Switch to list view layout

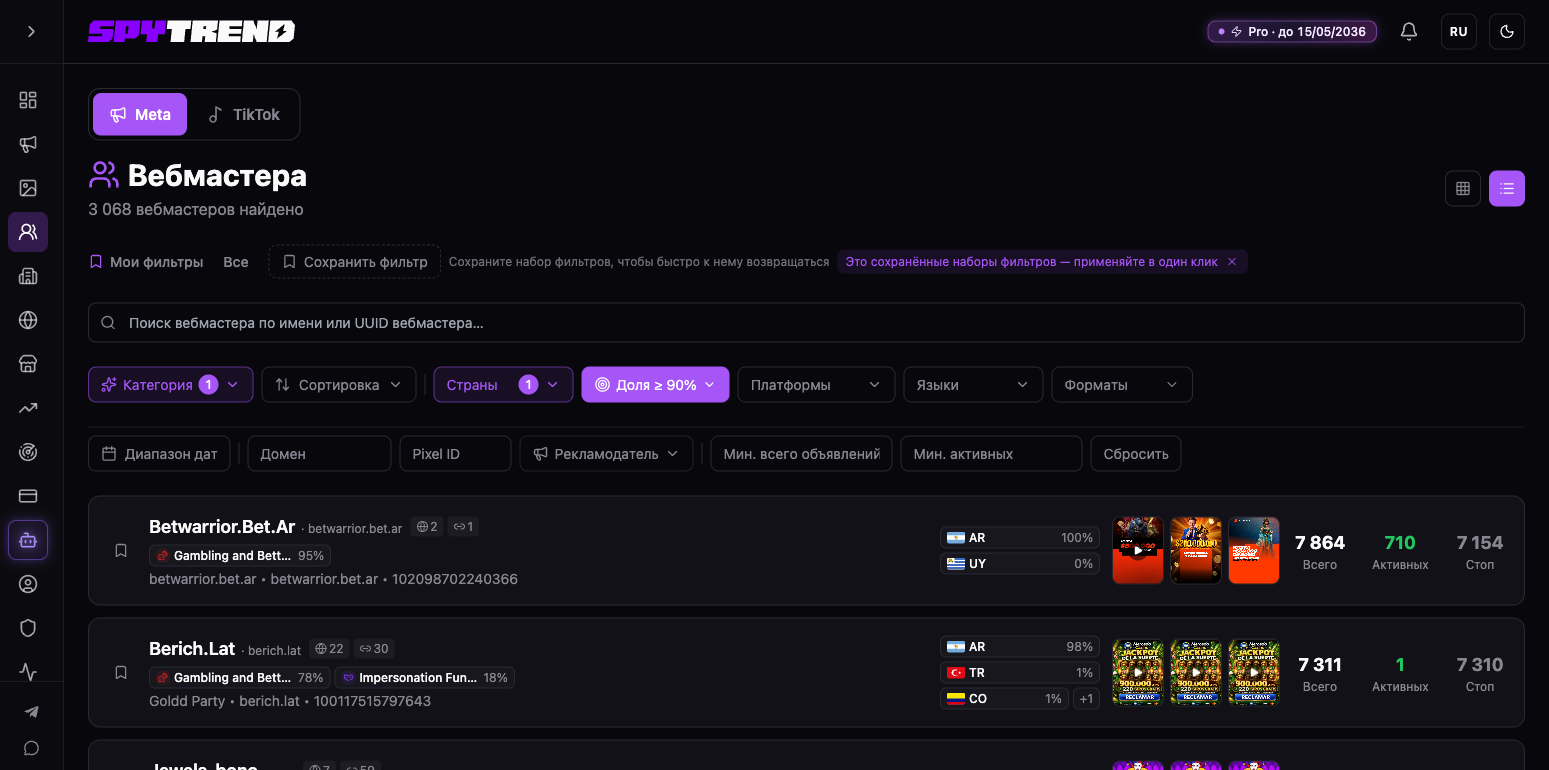[1507, 188]
